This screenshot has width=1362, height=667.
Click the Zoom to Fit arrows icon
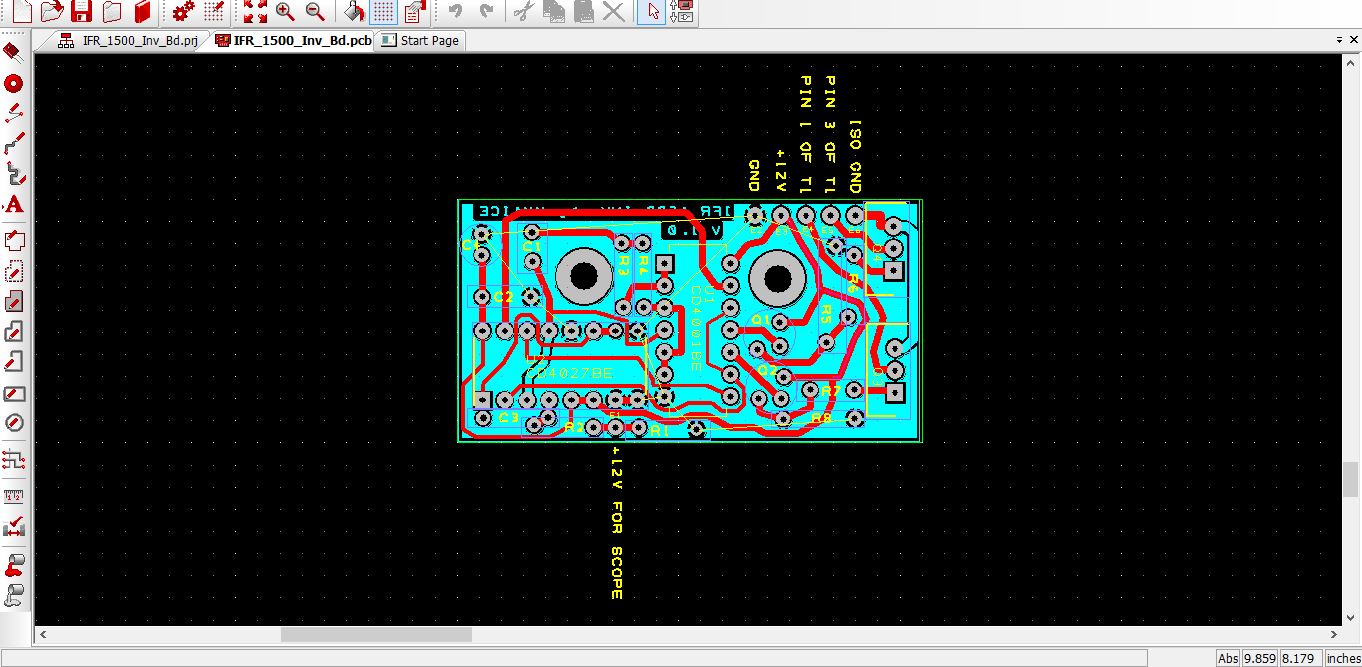[x=255, y=12]
